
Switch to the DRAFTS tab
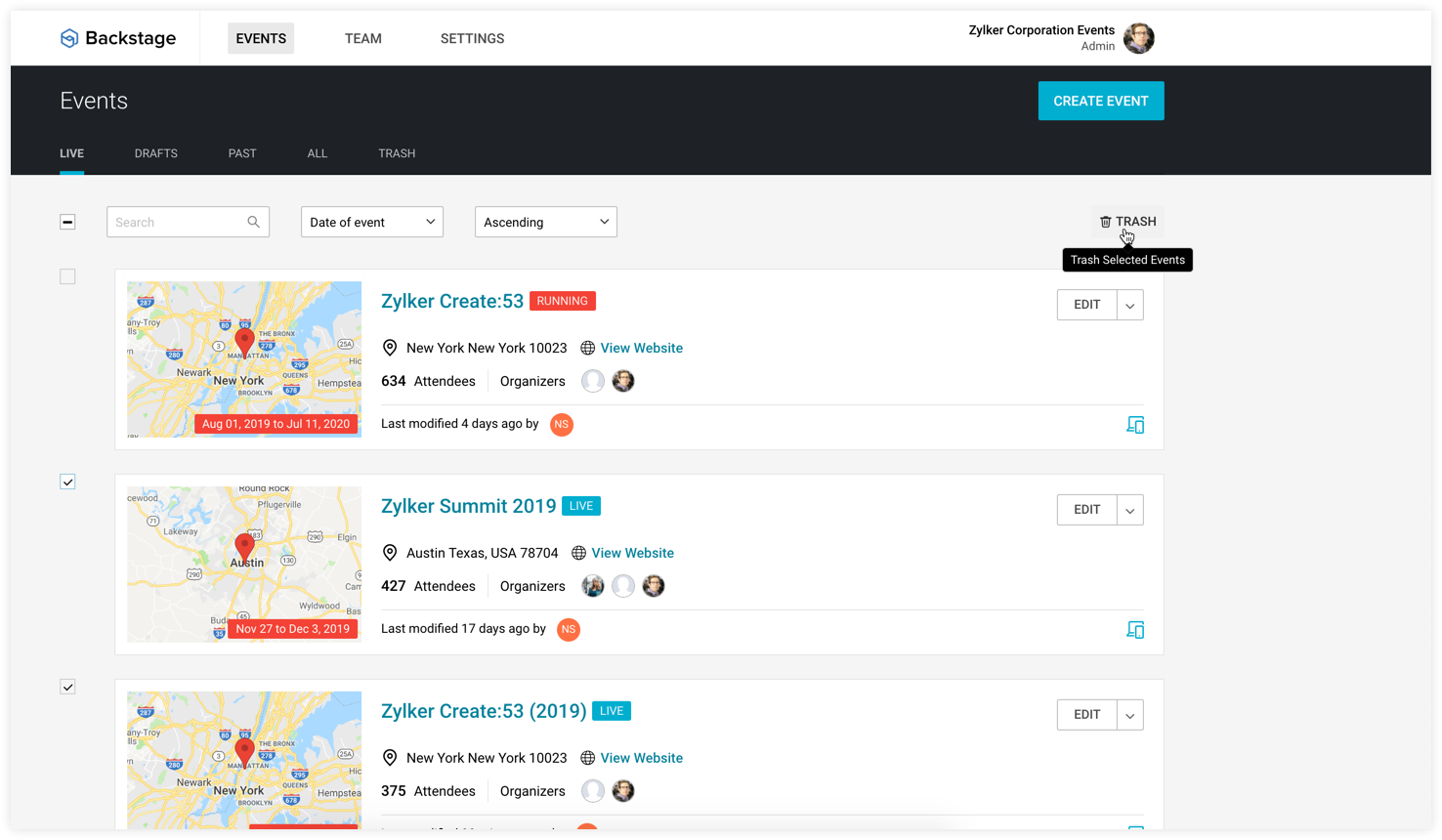pos(156,153)
